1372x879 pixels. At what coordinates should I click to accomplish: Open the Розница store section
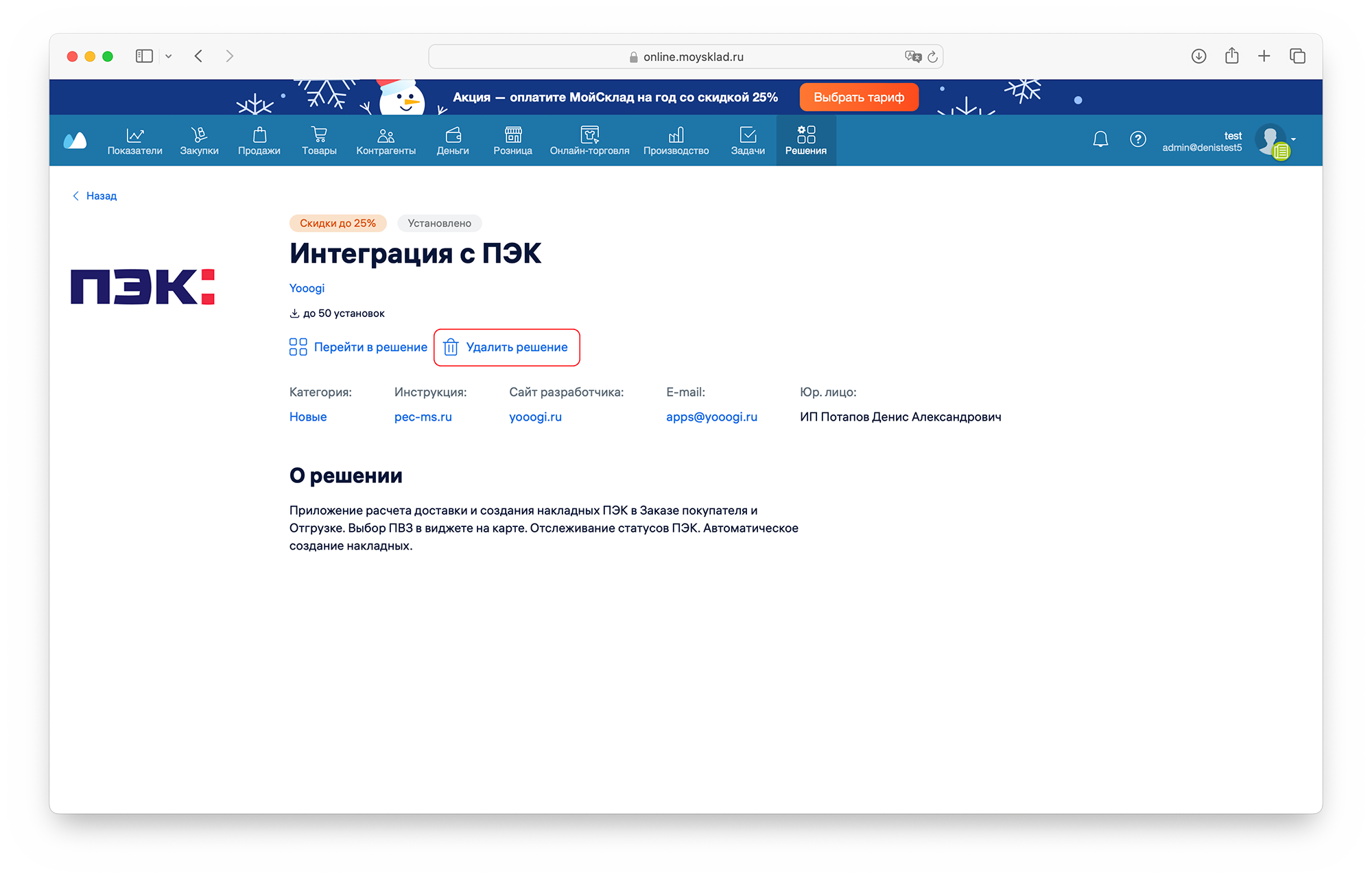point(512,141)
